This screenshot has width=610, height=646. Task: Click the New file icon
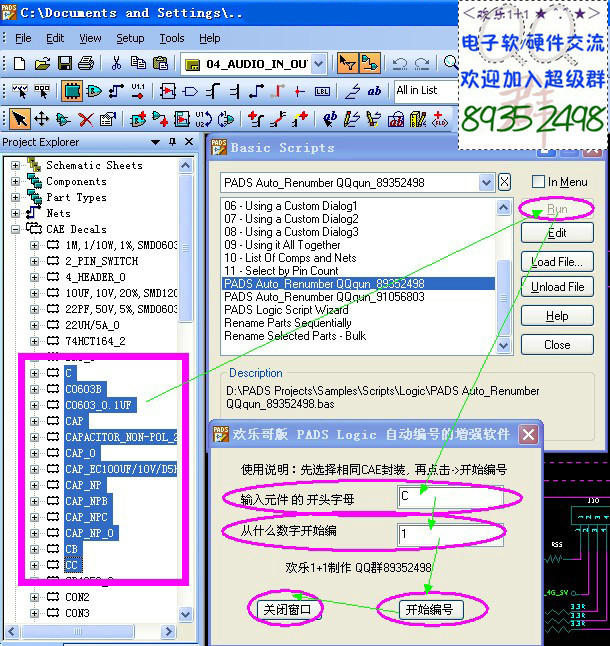point(19,64)
